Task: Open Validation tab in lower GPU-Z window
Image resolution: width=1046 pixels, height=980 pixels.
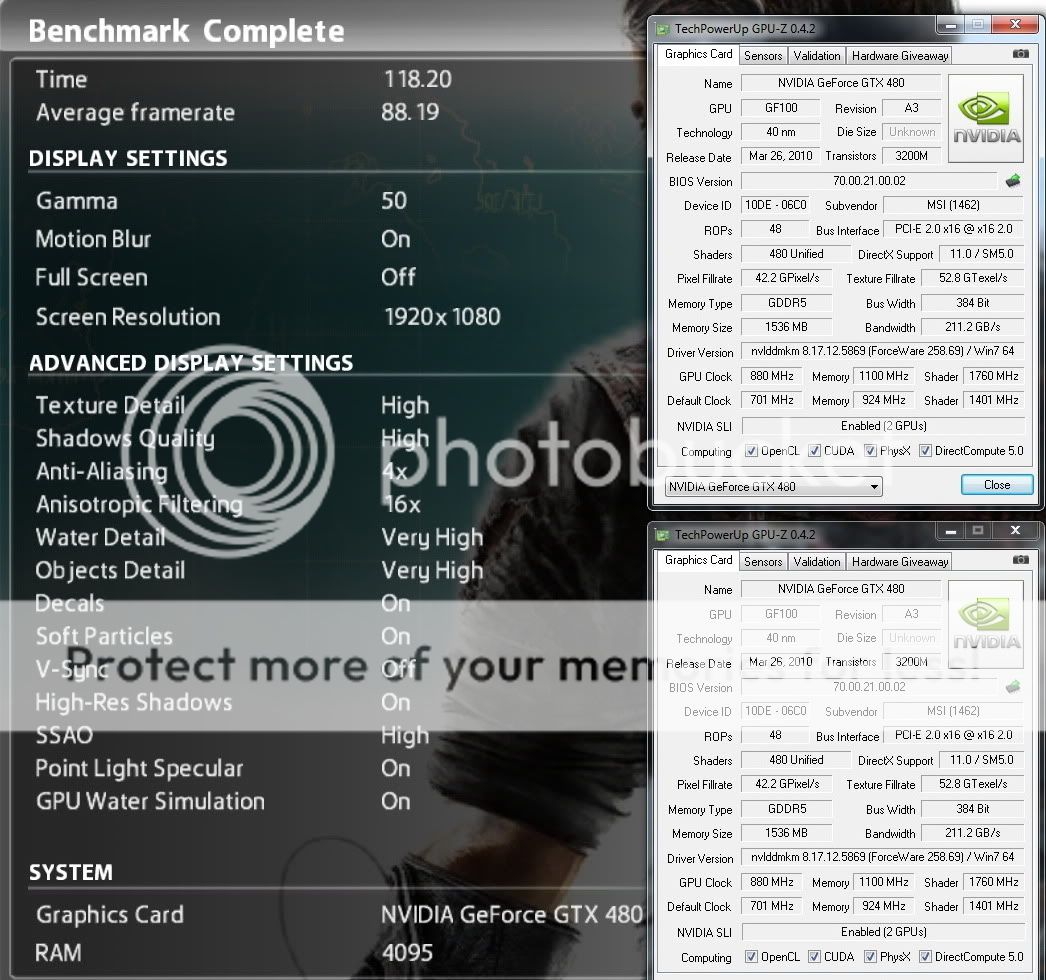Action: tap(817, 562)
